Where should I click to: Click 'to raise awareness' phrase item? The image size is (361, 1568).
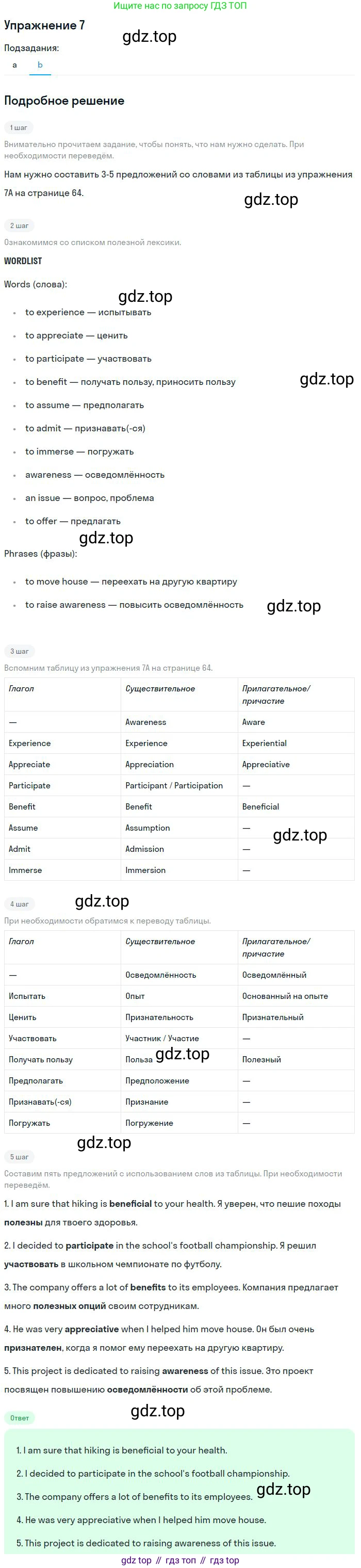coord(134,604)
